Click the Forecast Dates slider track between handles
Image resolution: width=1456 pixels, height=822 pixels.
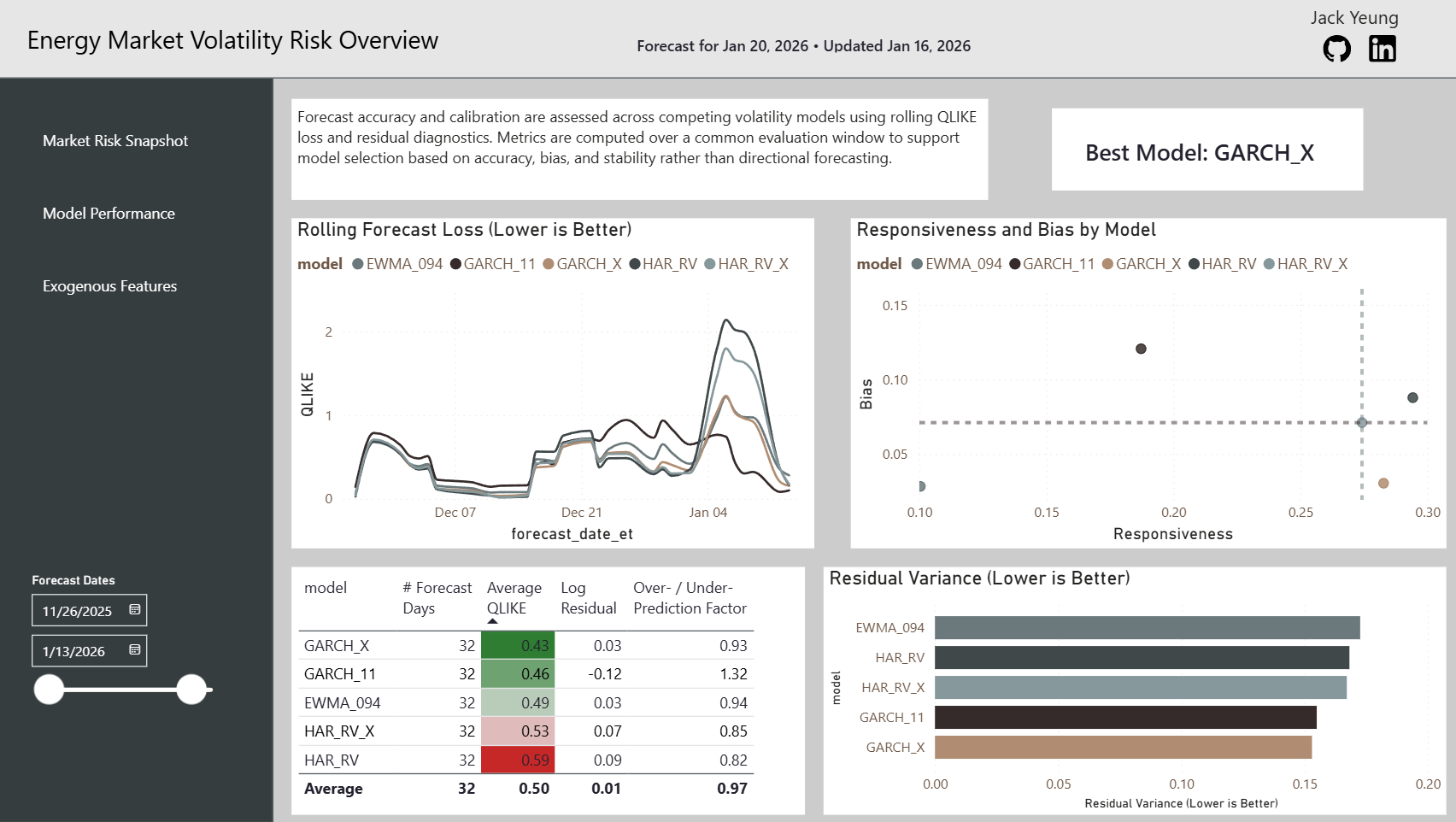tap(120, 689)
